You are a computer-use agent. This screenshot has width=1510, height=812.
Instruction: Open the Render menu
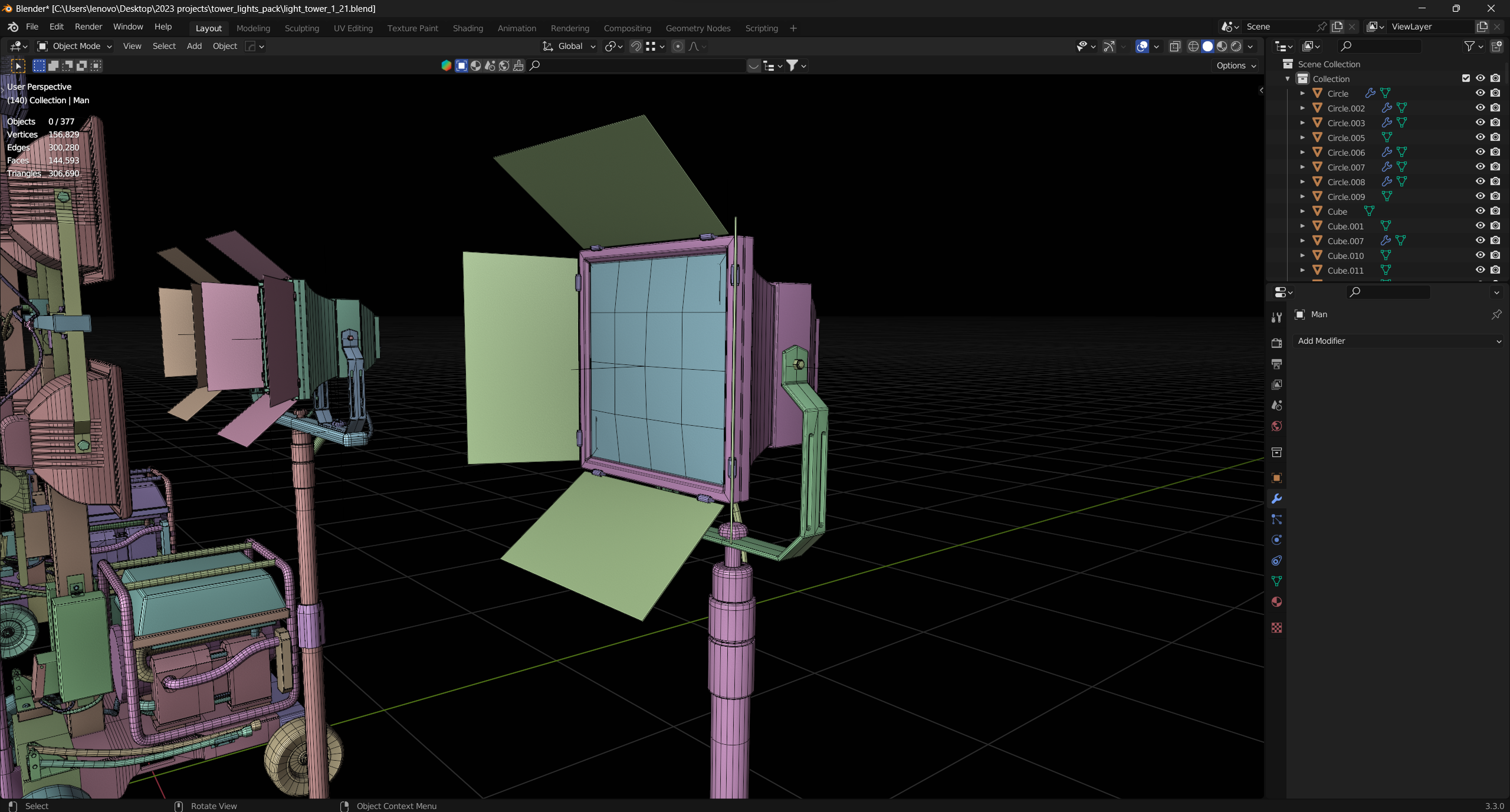point(88,27)
